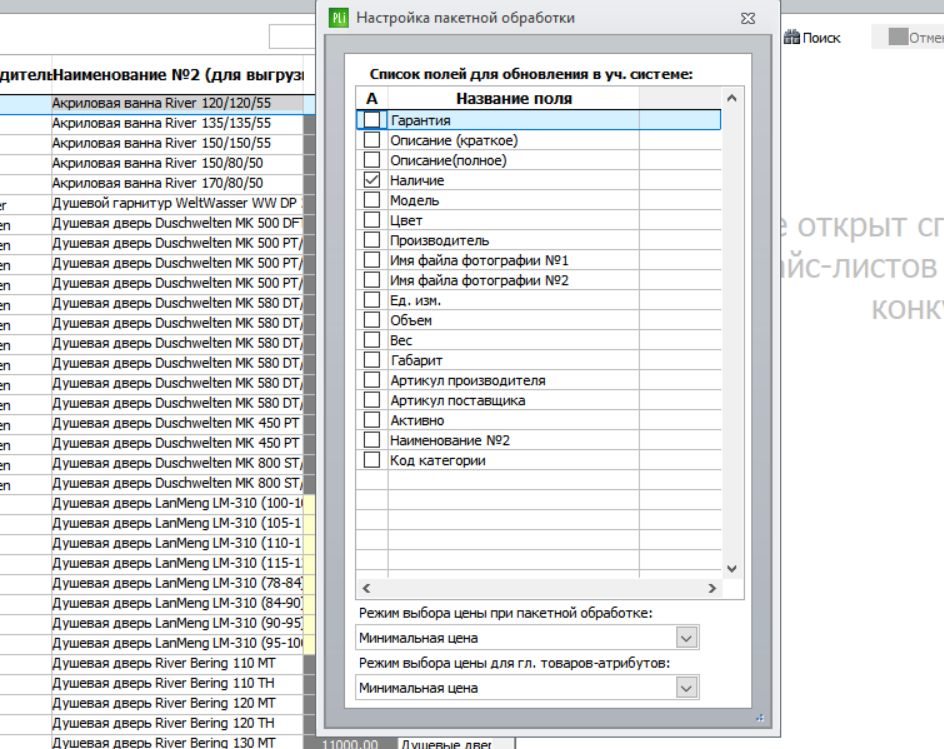The image size is (944, 749).
Task: Click the binoculars Search icon
Action: point(792,37)
